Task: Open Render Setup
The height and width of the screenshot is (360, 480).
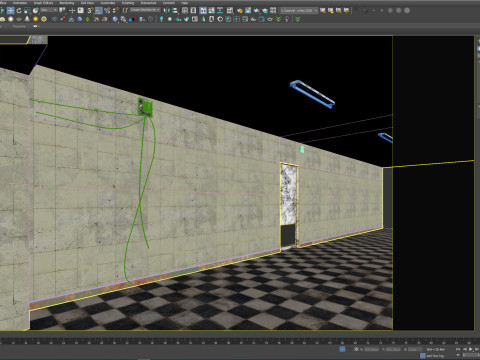Action: click(240, 11)
